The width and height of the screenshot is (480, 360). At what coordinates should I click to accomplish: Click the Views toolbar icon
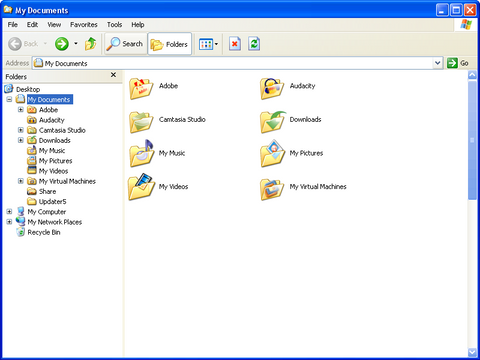tap(206, 44)
